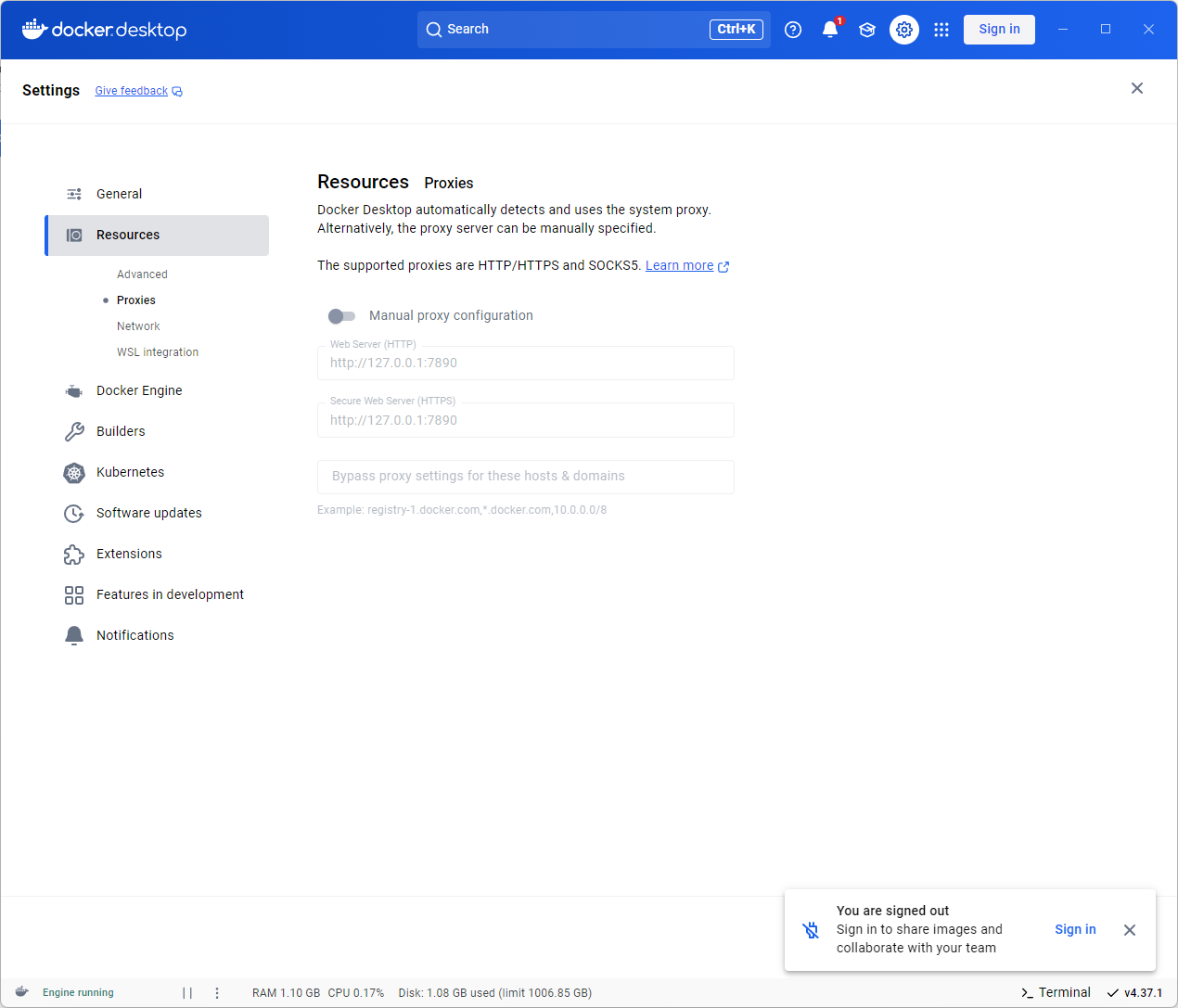
Task: Open Builders settings
Action: point(158,432)
